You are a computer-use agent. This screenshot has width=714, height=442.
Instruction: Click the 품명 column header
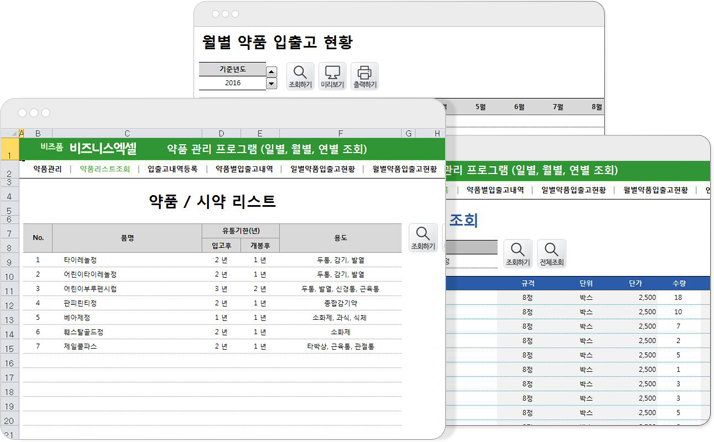pos(127,238)
